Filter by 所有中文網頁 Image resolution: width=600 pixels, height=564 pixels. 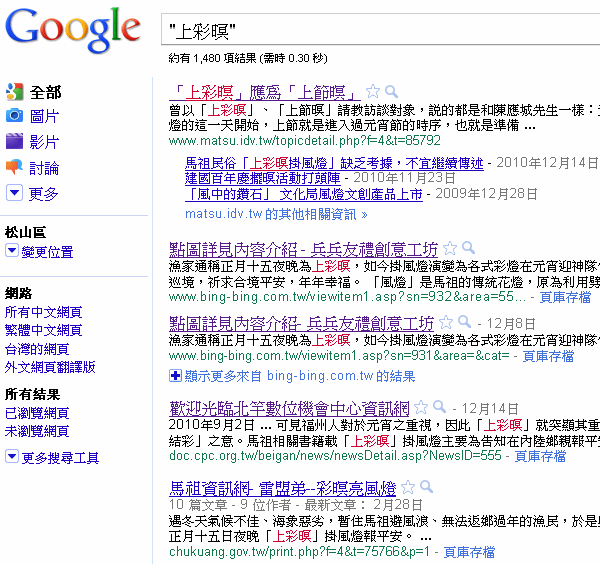(x=43, y=312)
